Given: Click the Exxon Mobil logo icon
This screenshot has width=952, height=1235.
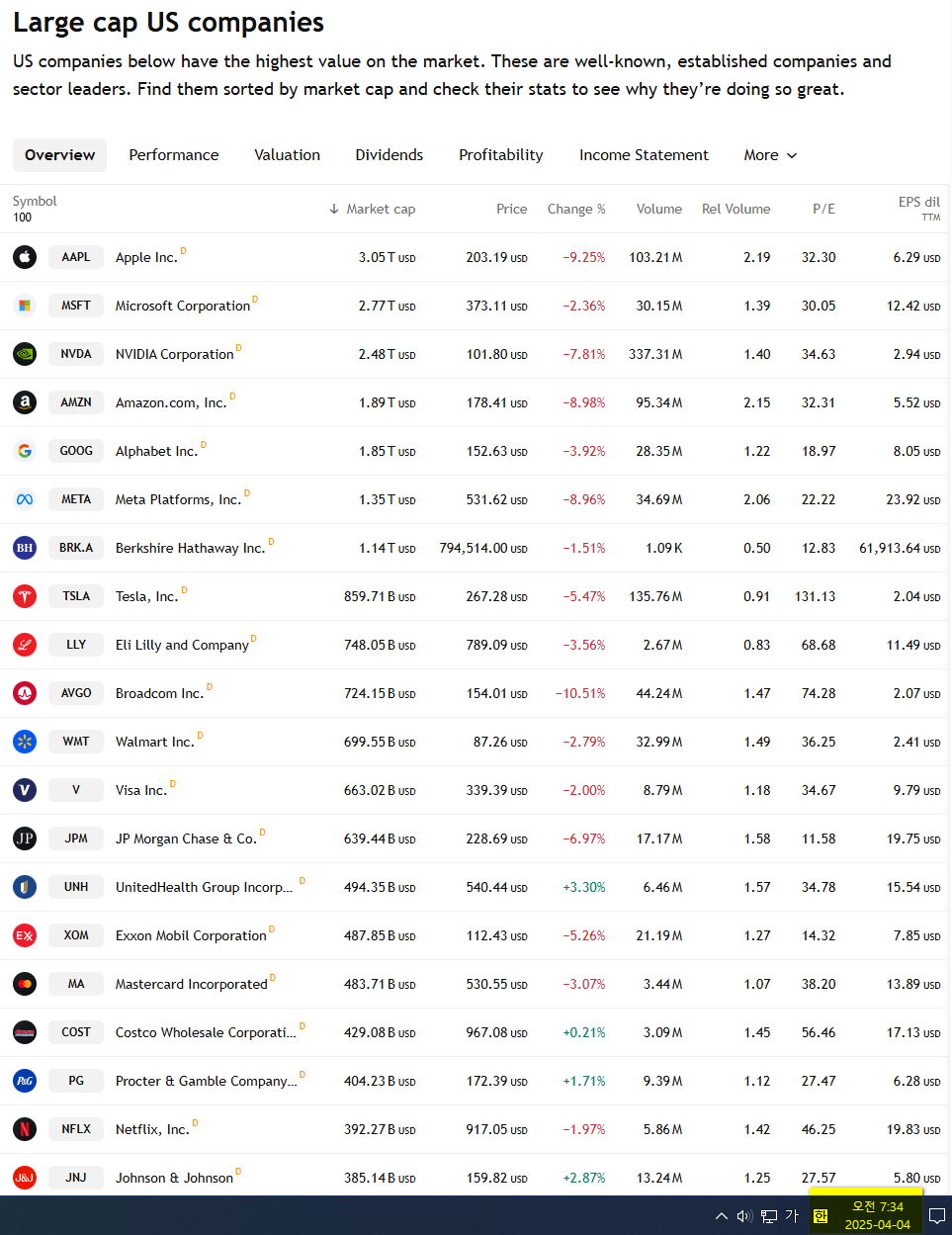Looking at the screenshot, I should point(25,935).
